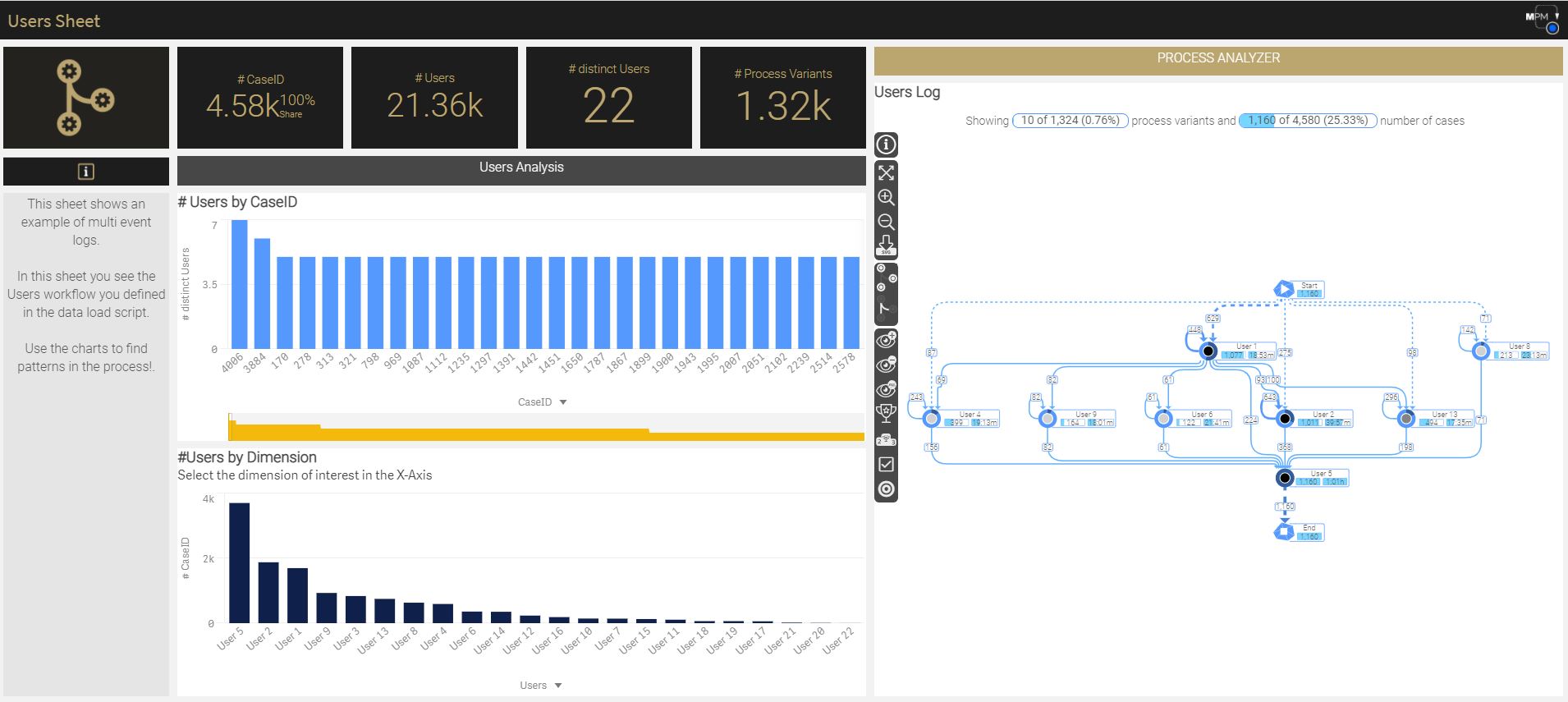The width and height of the screenshot is (1568, 702).
Task: Click the 1,160 edge label above End
Action: pos(1285,507)
